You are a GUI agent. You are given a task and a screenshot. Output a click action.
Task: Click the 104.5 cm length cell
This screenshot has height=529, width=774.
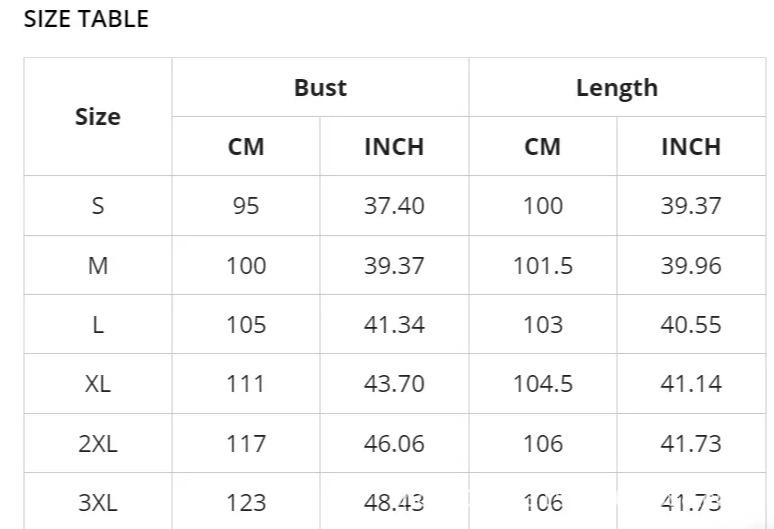[x=543, y=384]
